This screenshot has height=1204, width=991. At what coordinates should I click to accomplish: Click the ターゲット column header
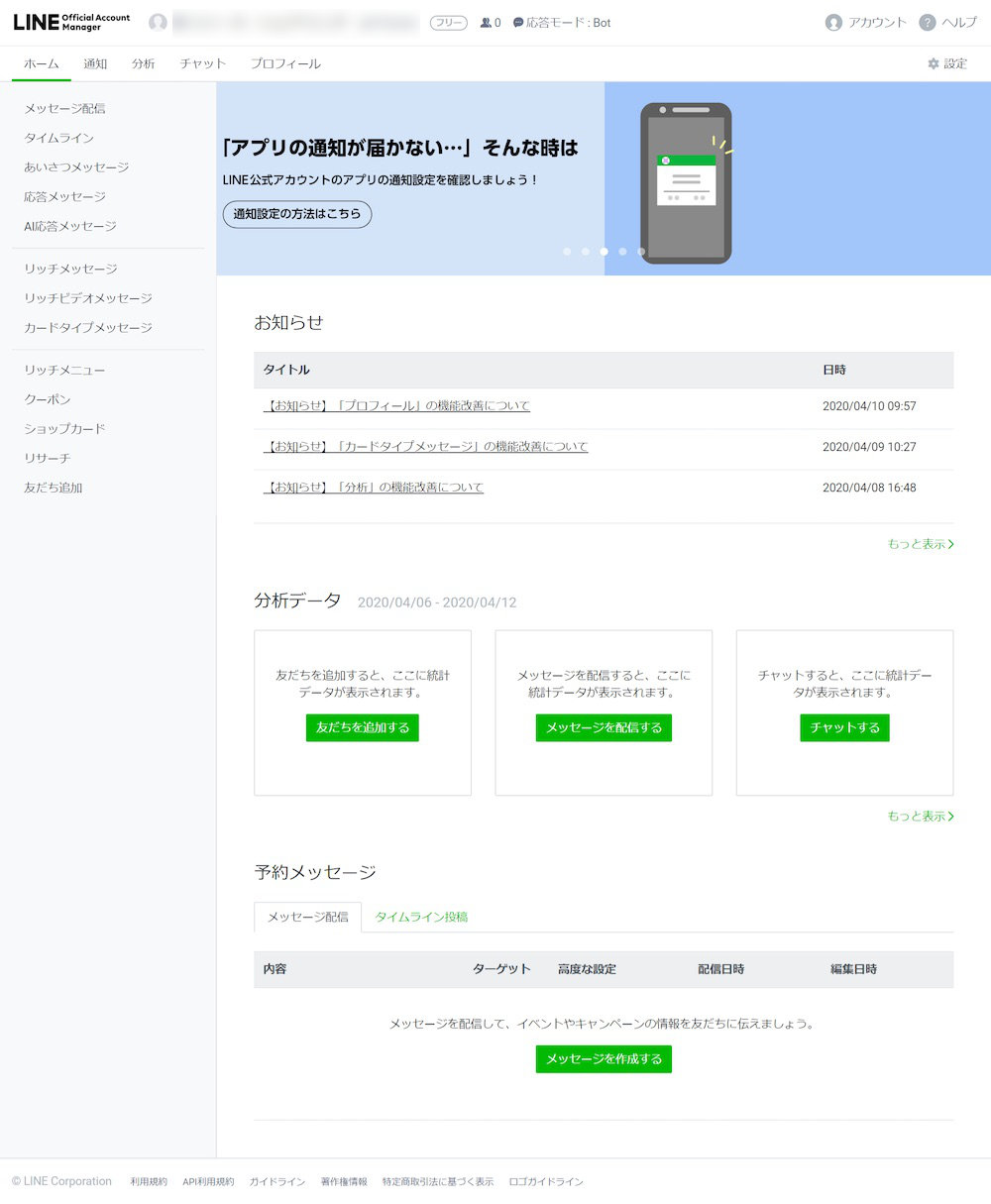[501, 969]
